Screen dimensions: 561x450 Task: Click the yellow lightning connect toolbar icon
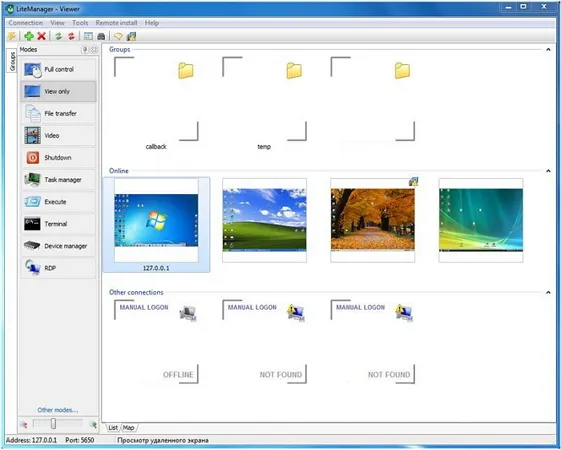click(x=12, y=36)
